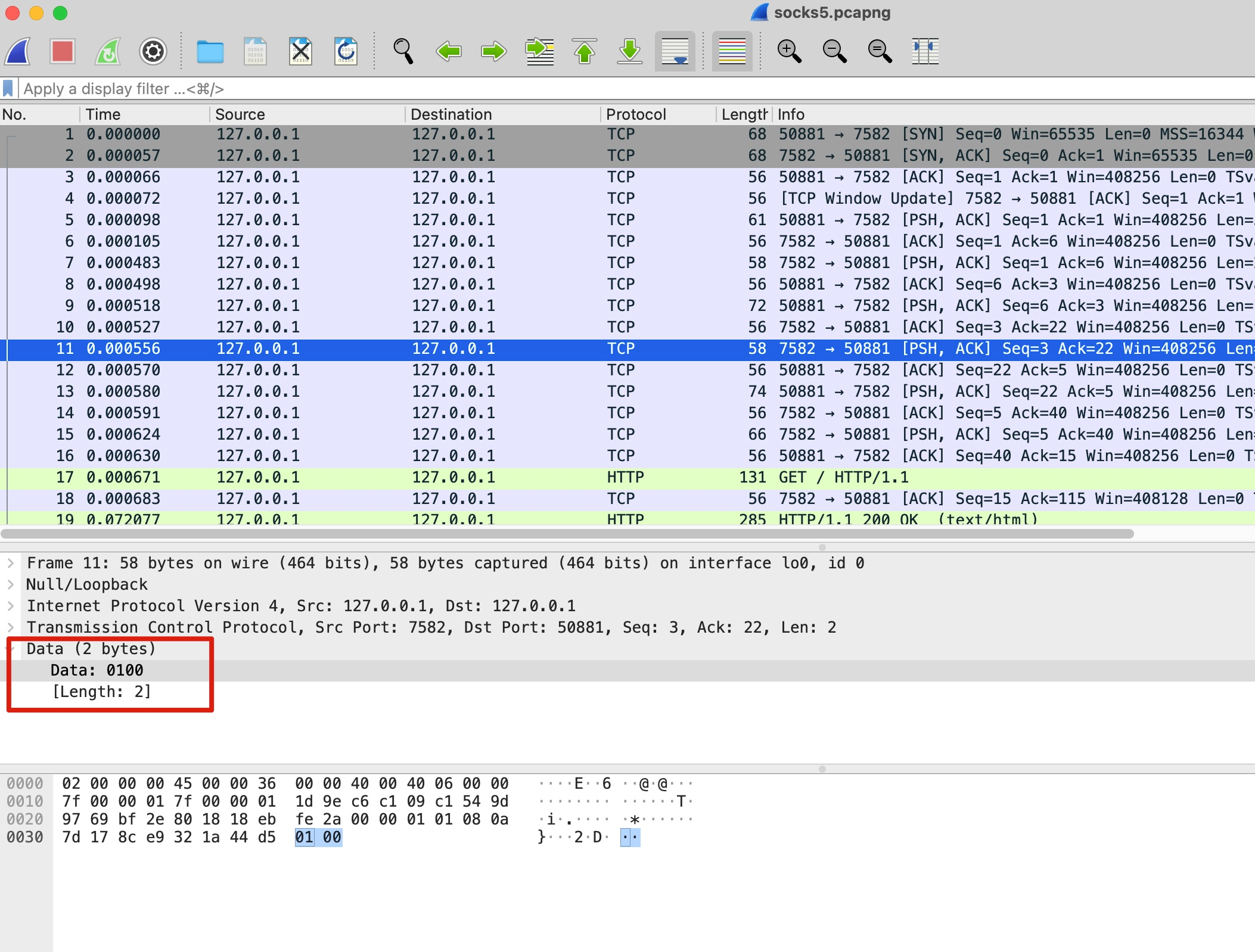
Task: Restart current capture with green fin icon
Action: tap(108, 52)
